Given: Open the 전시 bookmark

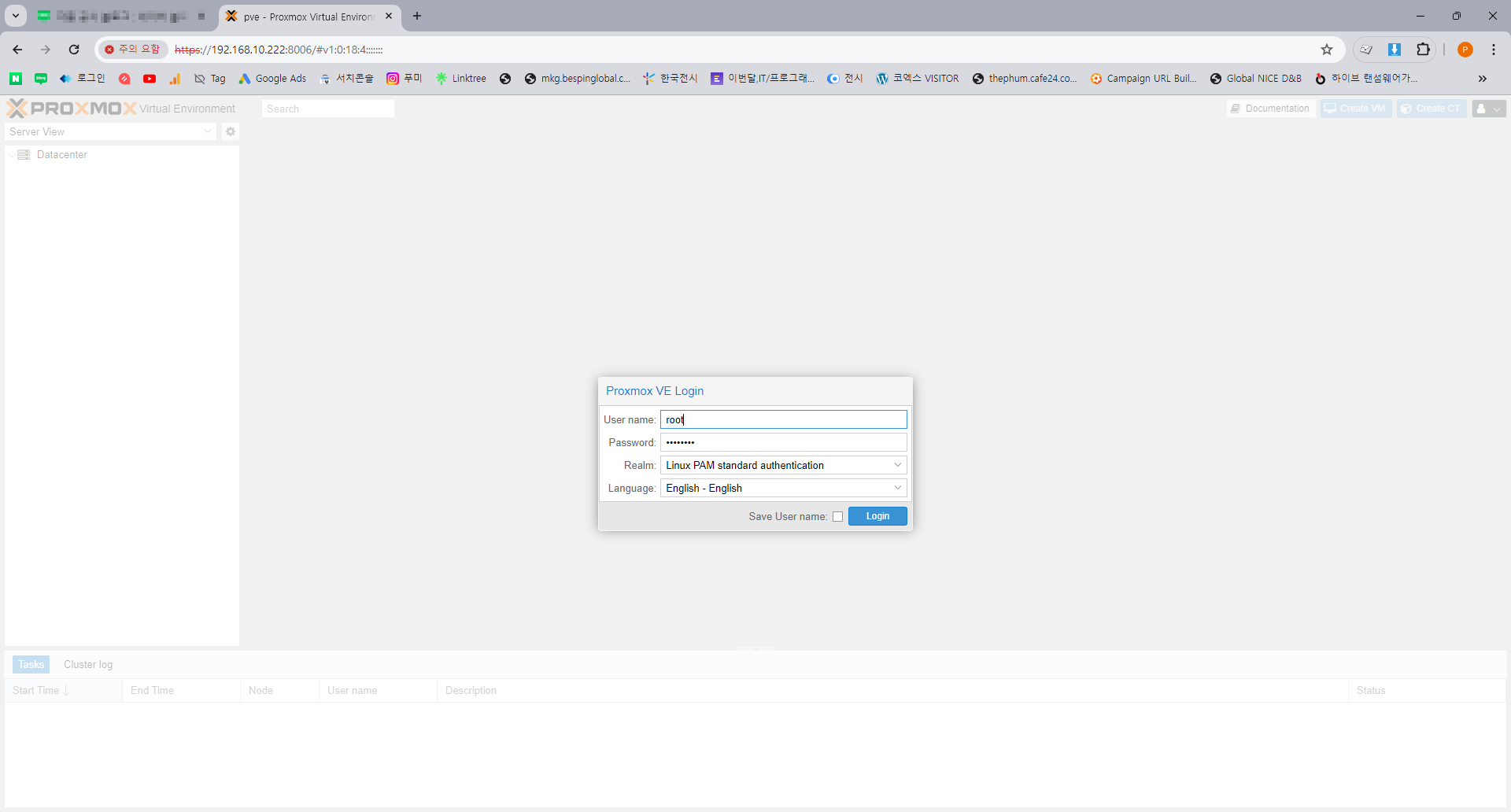Looking at the screenshot, I should tap(845, 79).
